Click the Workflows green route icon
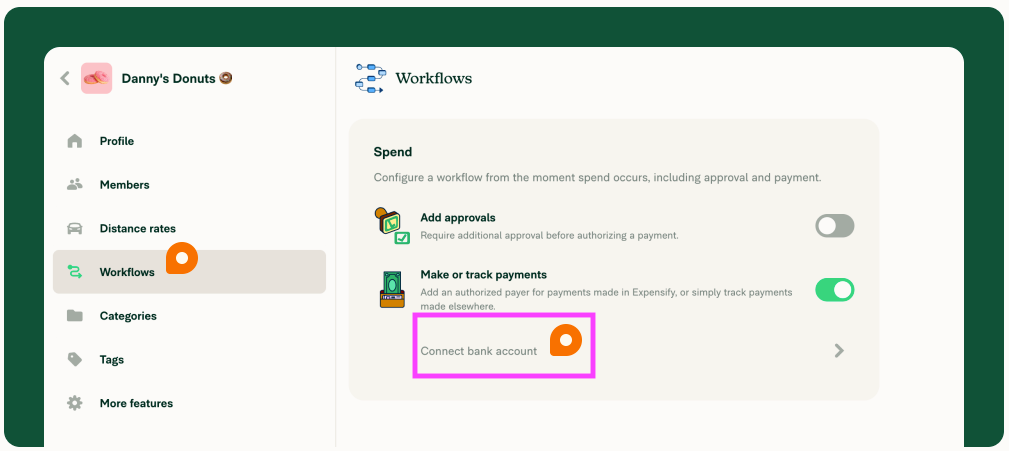 (x=75, y=272)
